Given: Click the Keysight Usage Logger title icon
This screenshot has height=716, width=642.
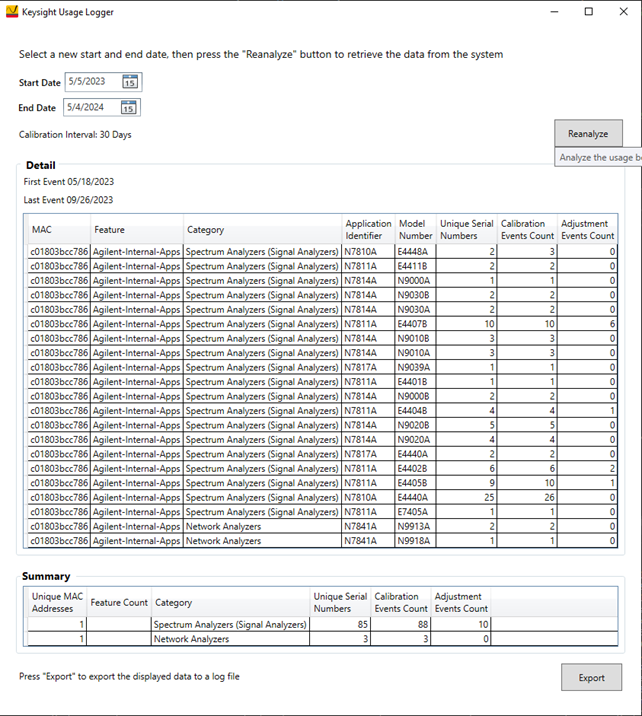Looking at the screenshot, I should (x=12, y=12).
